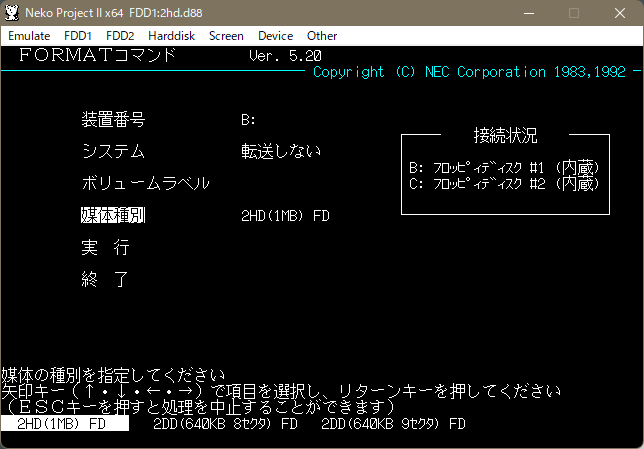
Task: Select the システム item
Action: [x=113, y=151]
